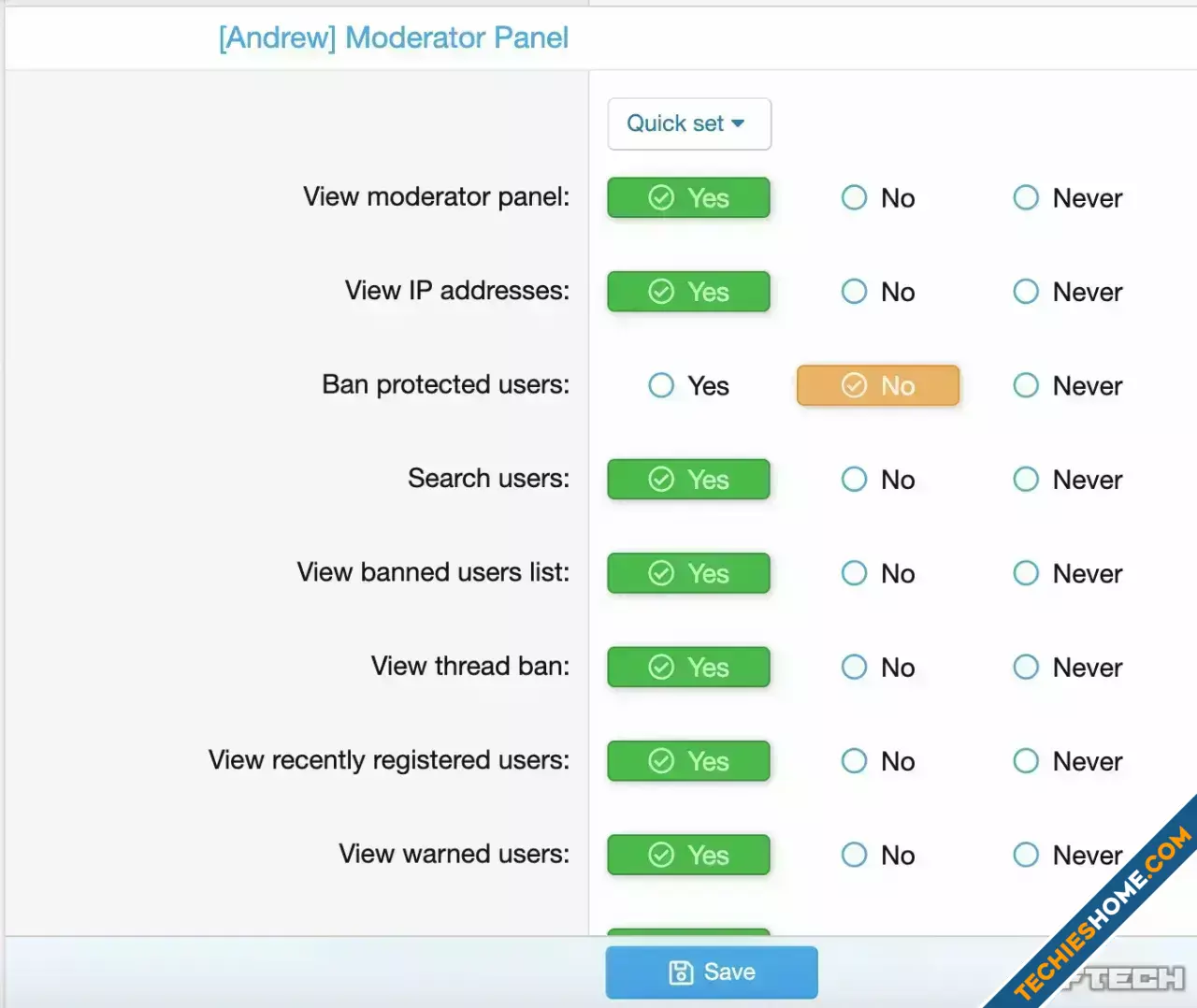Image resolution: width=1197 pixels, height=1008 pixels.
Task: Open the [Andrew] Moderator Panel heading link
Action: click(394, 37)
